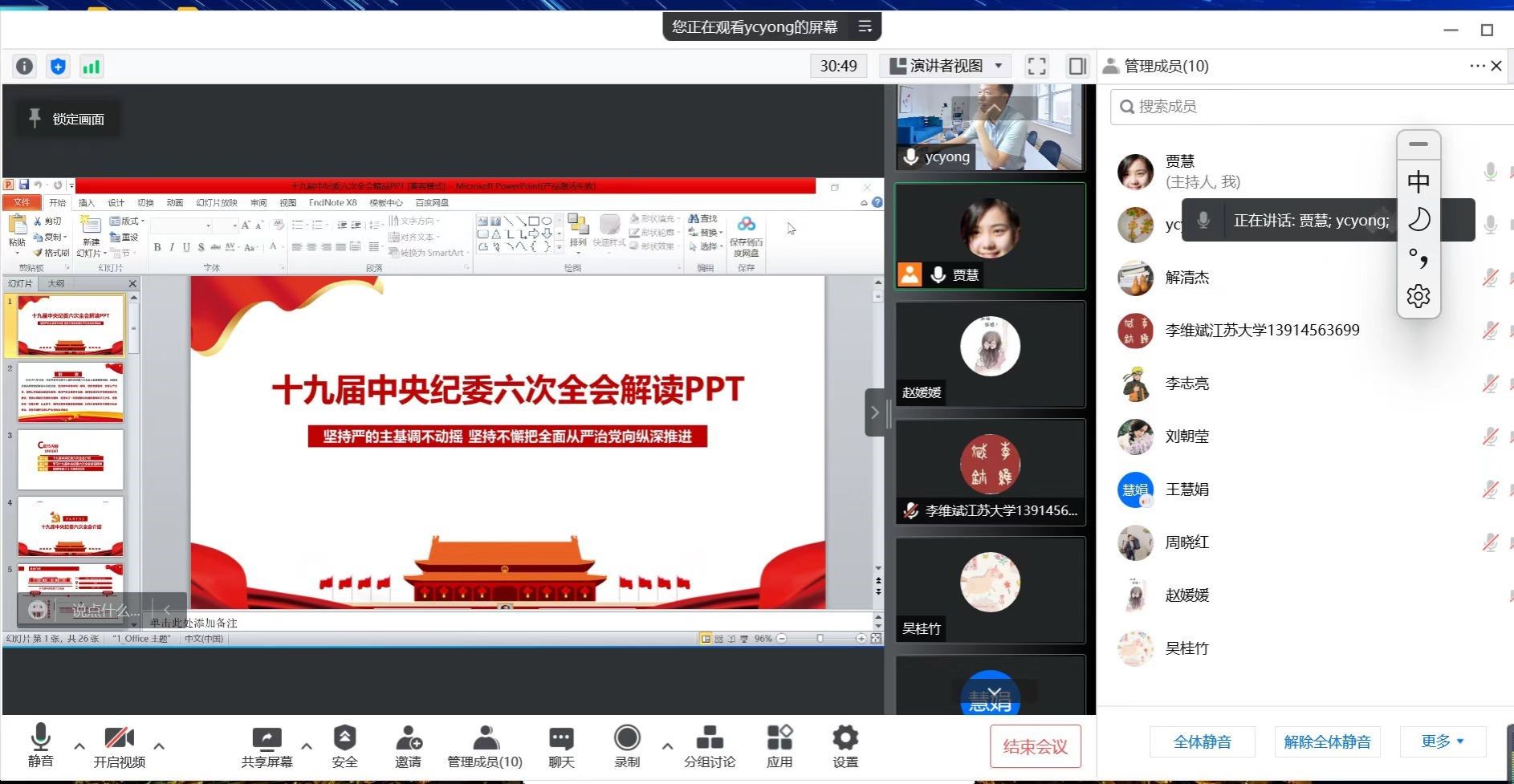Enter full screen mode

point(1036,67)
